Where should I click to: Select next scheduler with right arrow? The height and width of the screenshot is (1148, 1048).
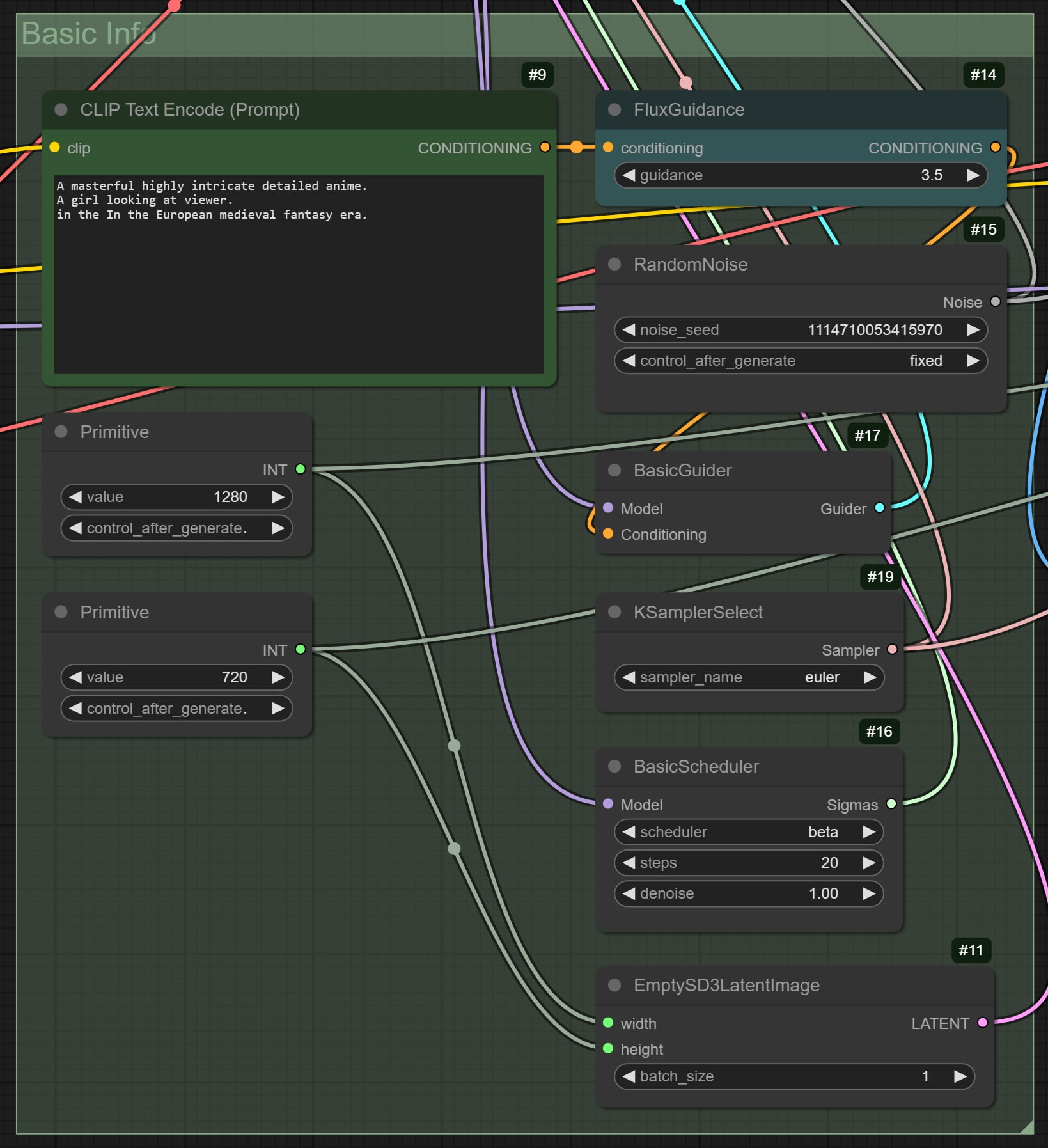click(868, 832)
